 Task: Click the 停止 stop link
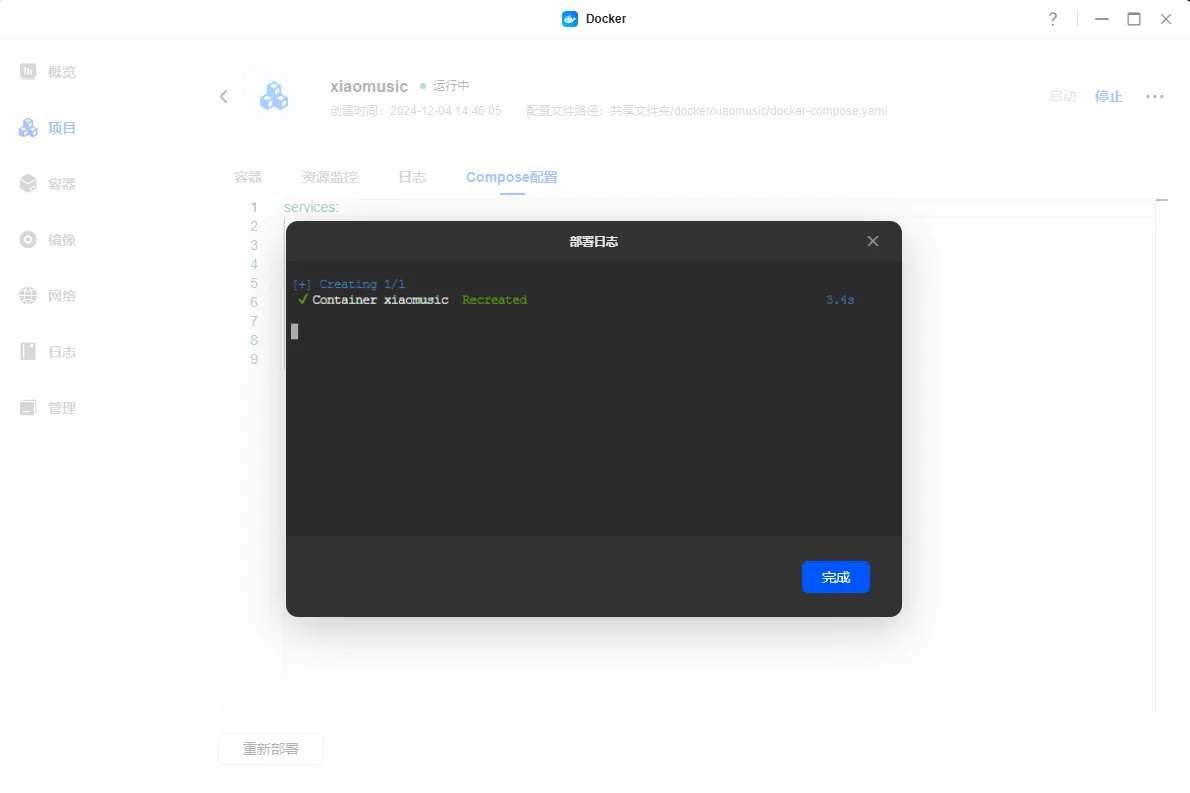(x=1109, y=97)
